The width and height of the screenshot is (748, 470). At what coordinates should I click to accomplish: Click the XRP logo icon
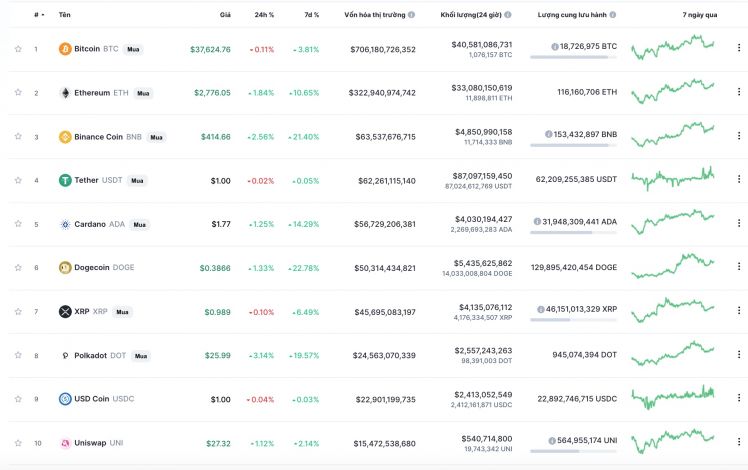(65, 312)
